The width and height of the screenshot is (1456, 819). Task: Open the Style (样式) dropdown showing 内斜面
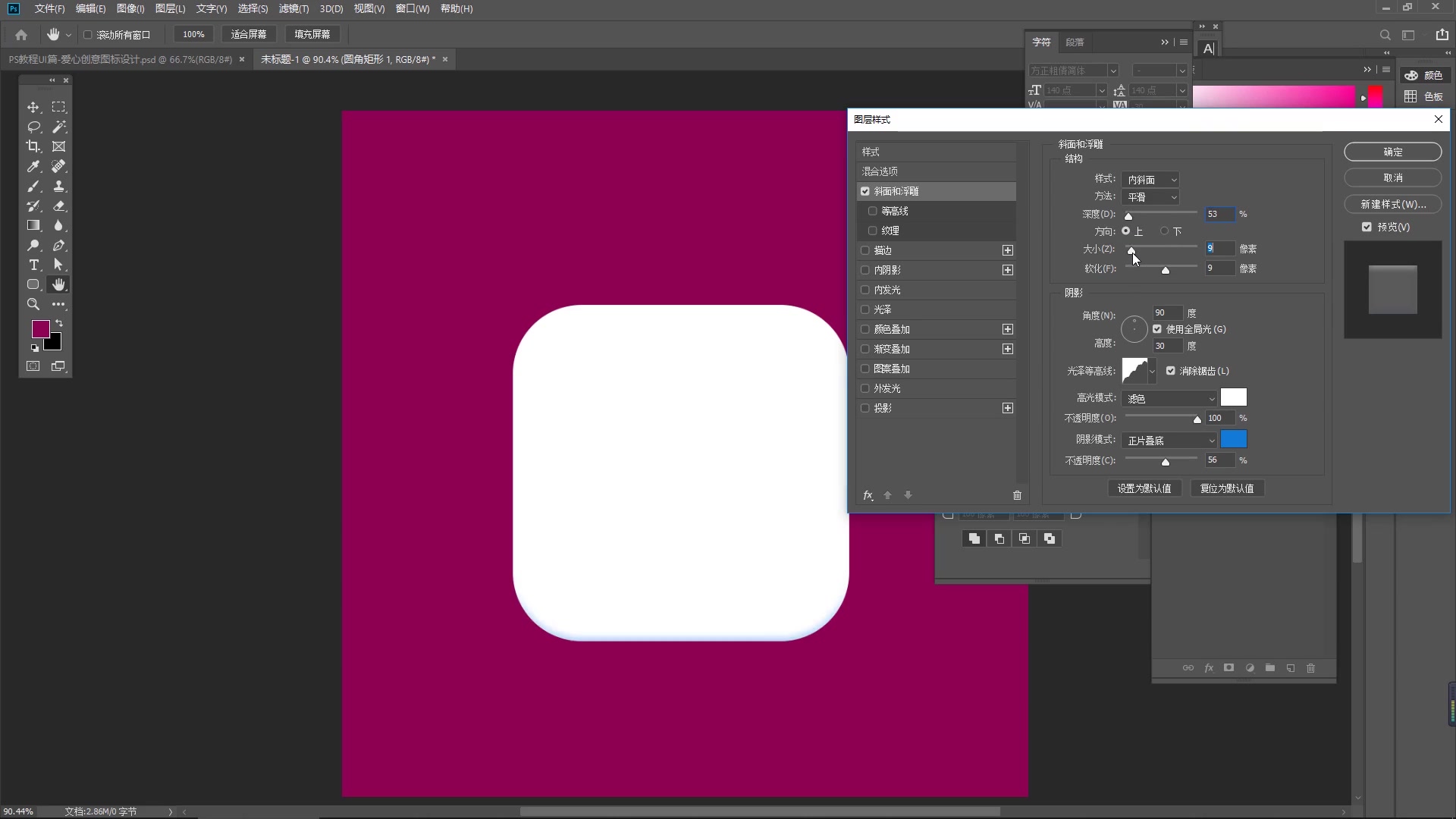1150,180
